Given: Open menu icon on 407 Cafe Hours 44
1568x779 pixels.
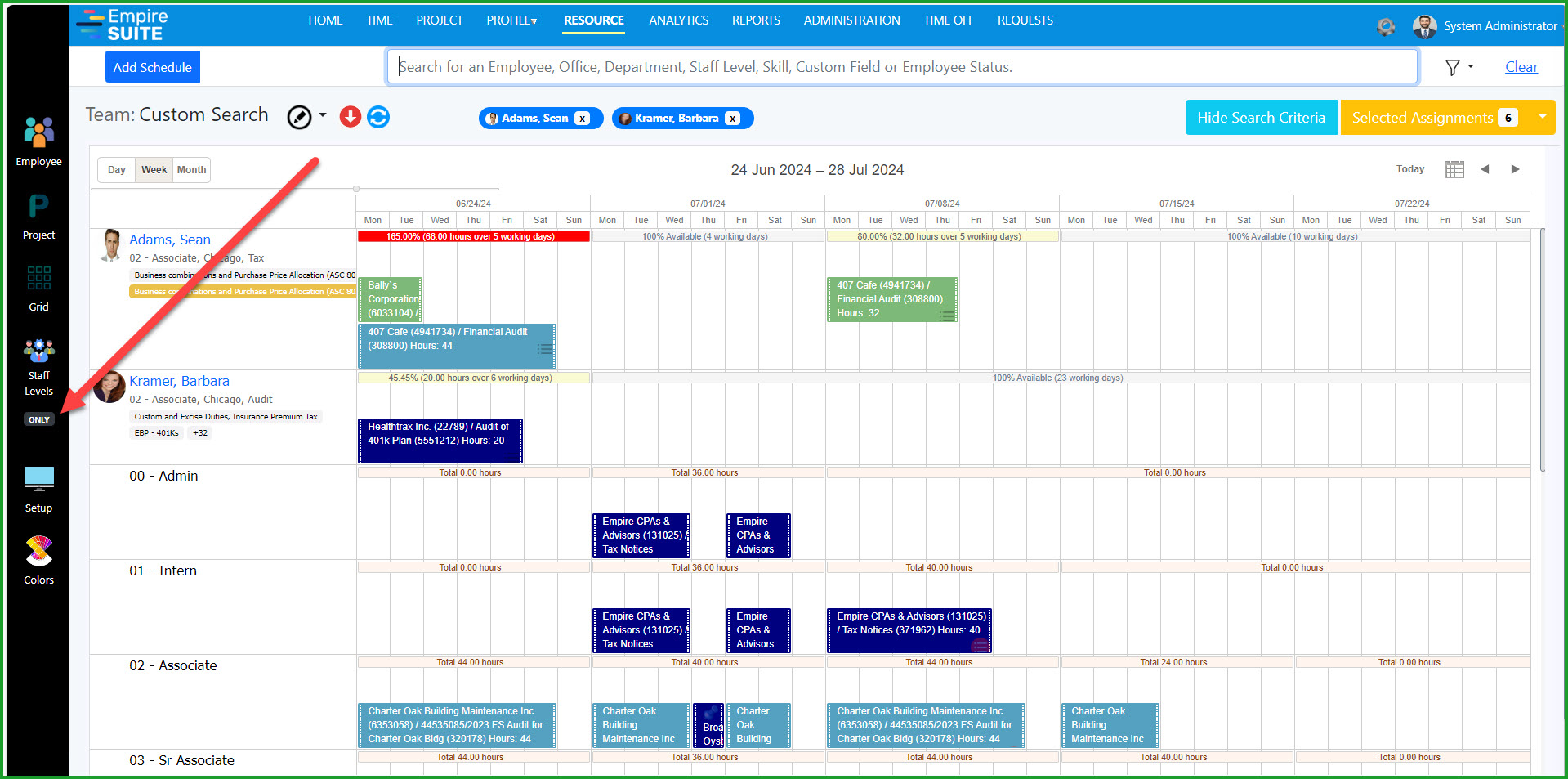Looking at the screenshot, I should (545, 349).
